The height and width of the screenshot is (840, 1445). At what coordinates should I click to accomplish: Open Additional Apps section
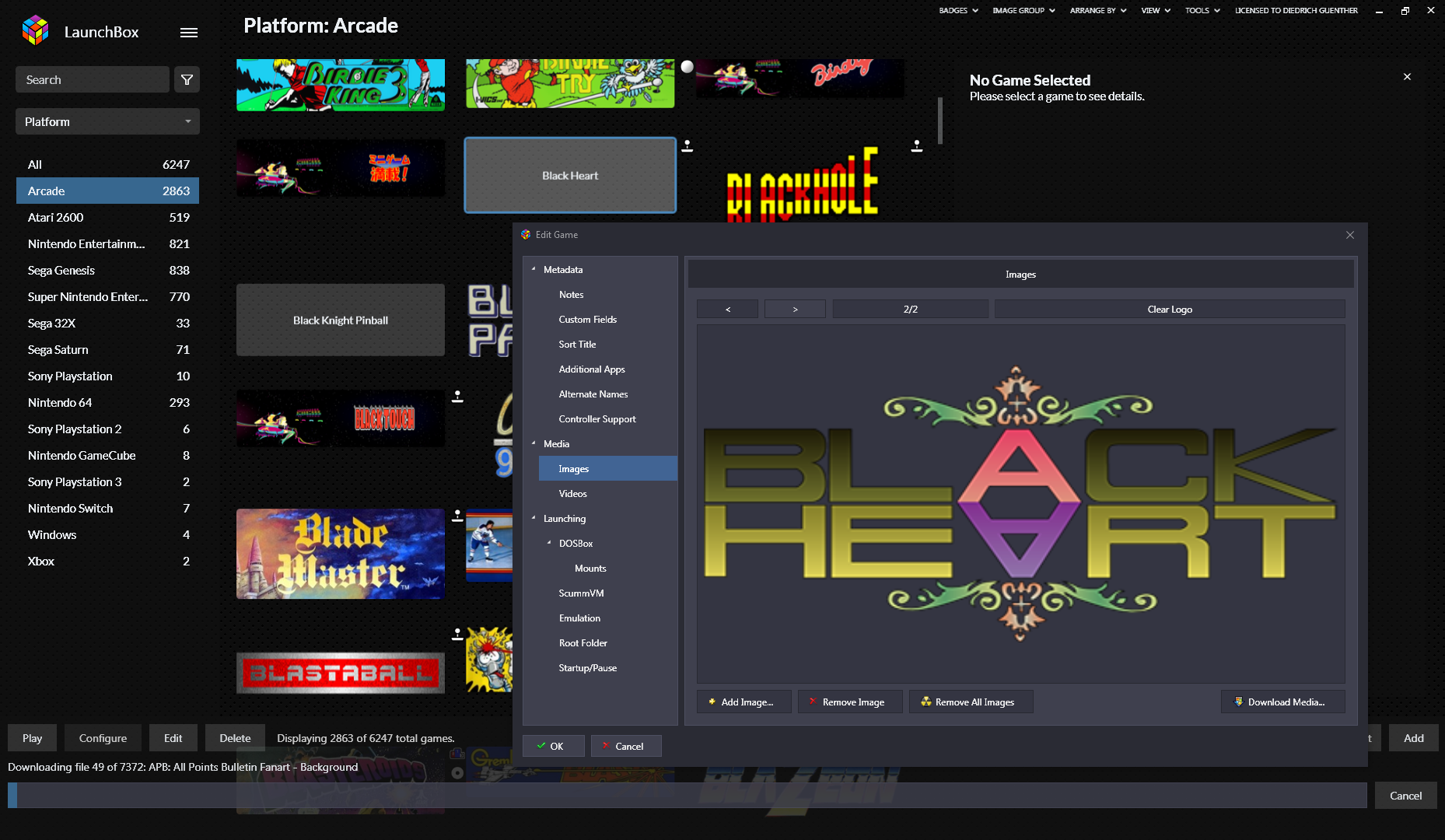(592, 369)
